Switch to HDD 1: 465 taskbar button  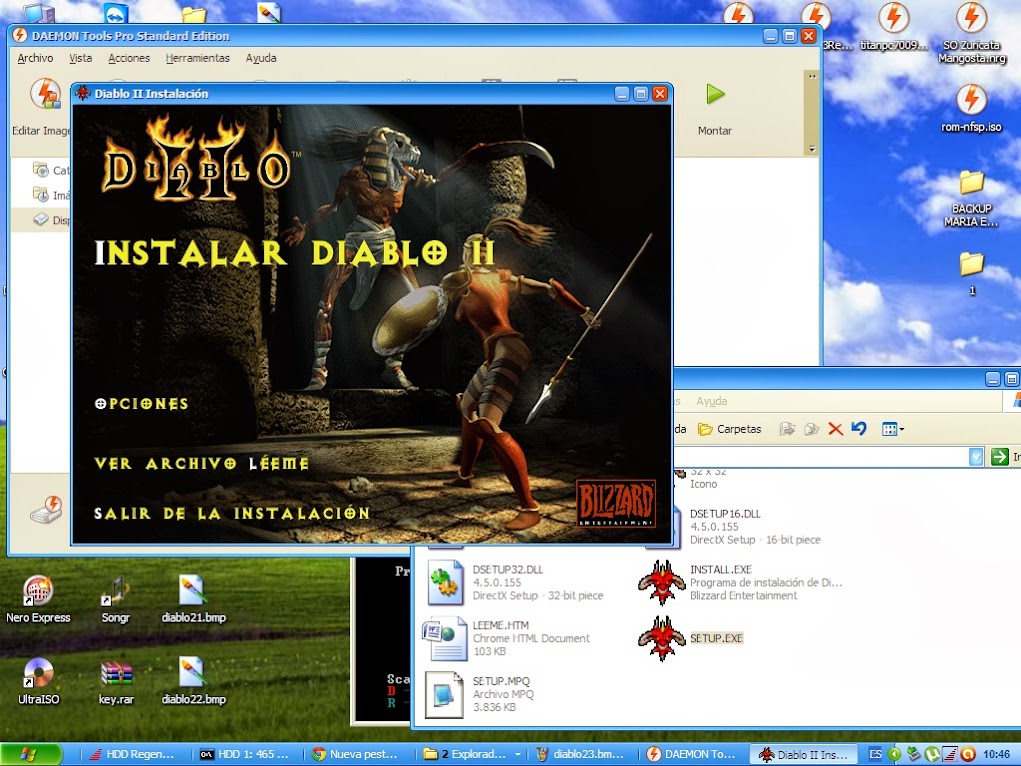pyautogui.click(x=247, y=754)
